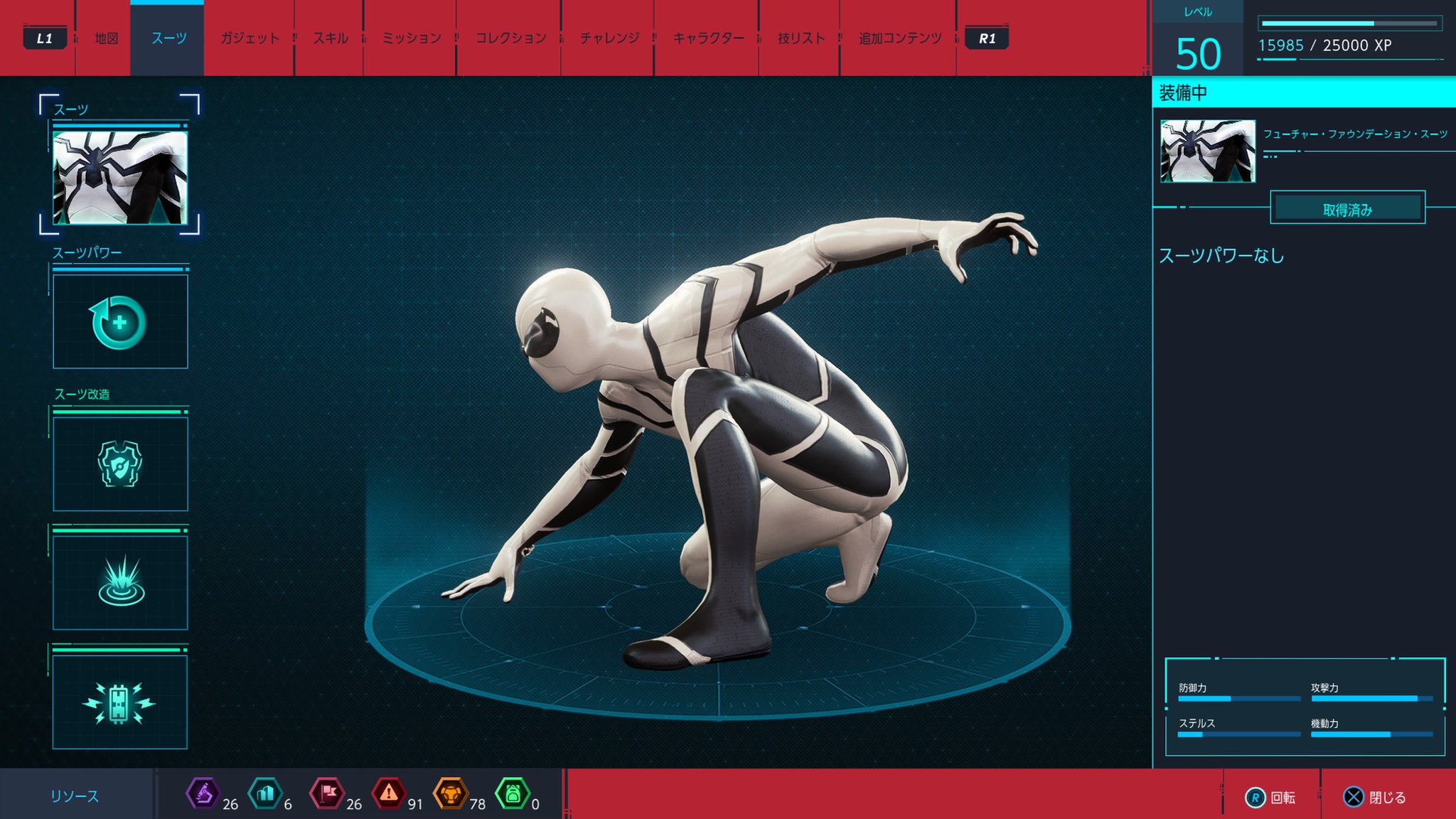1456x819 pixels.
Task: Open the ground burst suit mod slot
Action: [120, 582]
